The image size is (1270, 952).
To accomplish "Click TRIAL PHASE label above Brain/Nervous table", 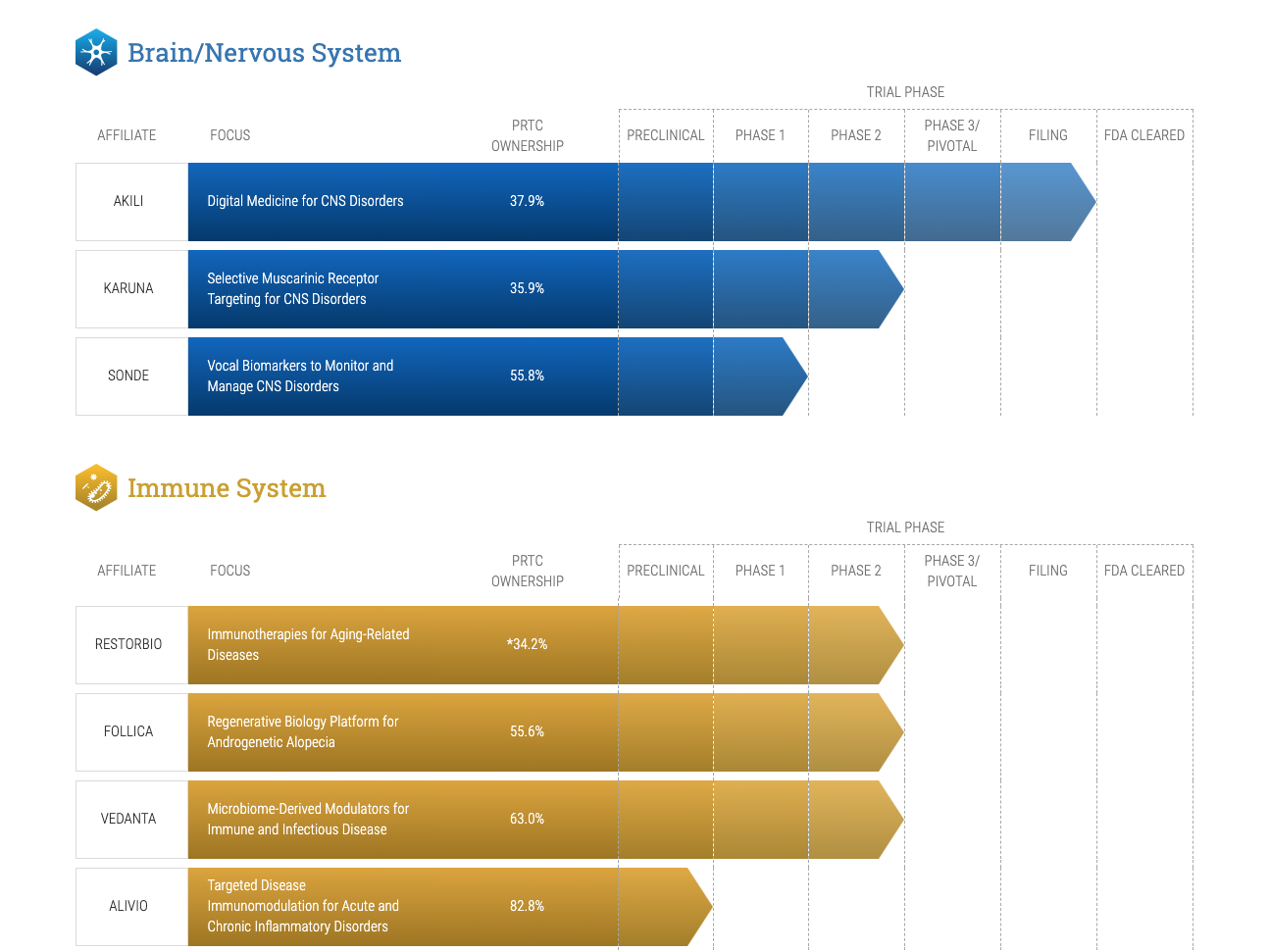I will [x=905, y=92].
